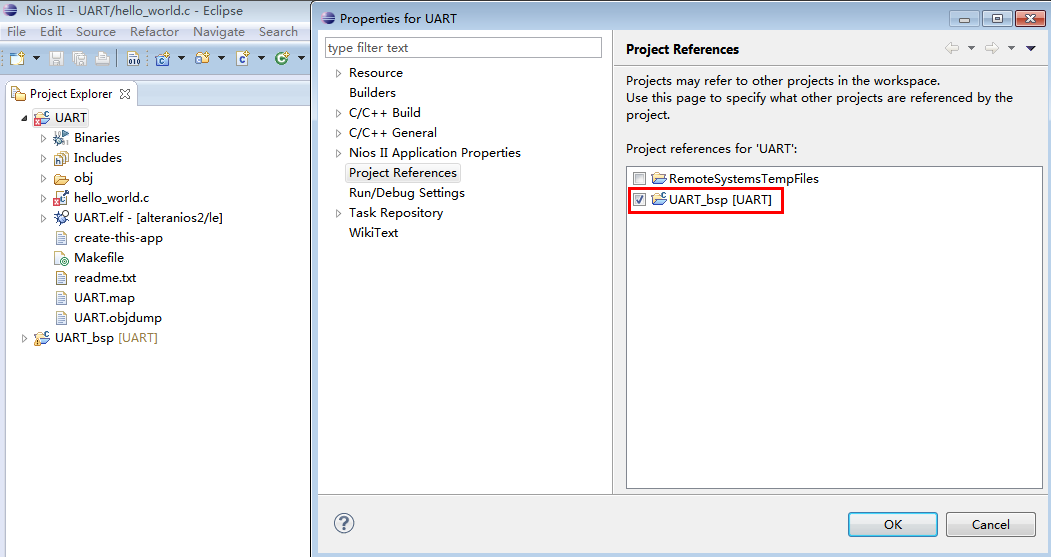Click the Save toolbar icon
The width and height of the screenshot is (1051, 557).
tap(56, 59)
